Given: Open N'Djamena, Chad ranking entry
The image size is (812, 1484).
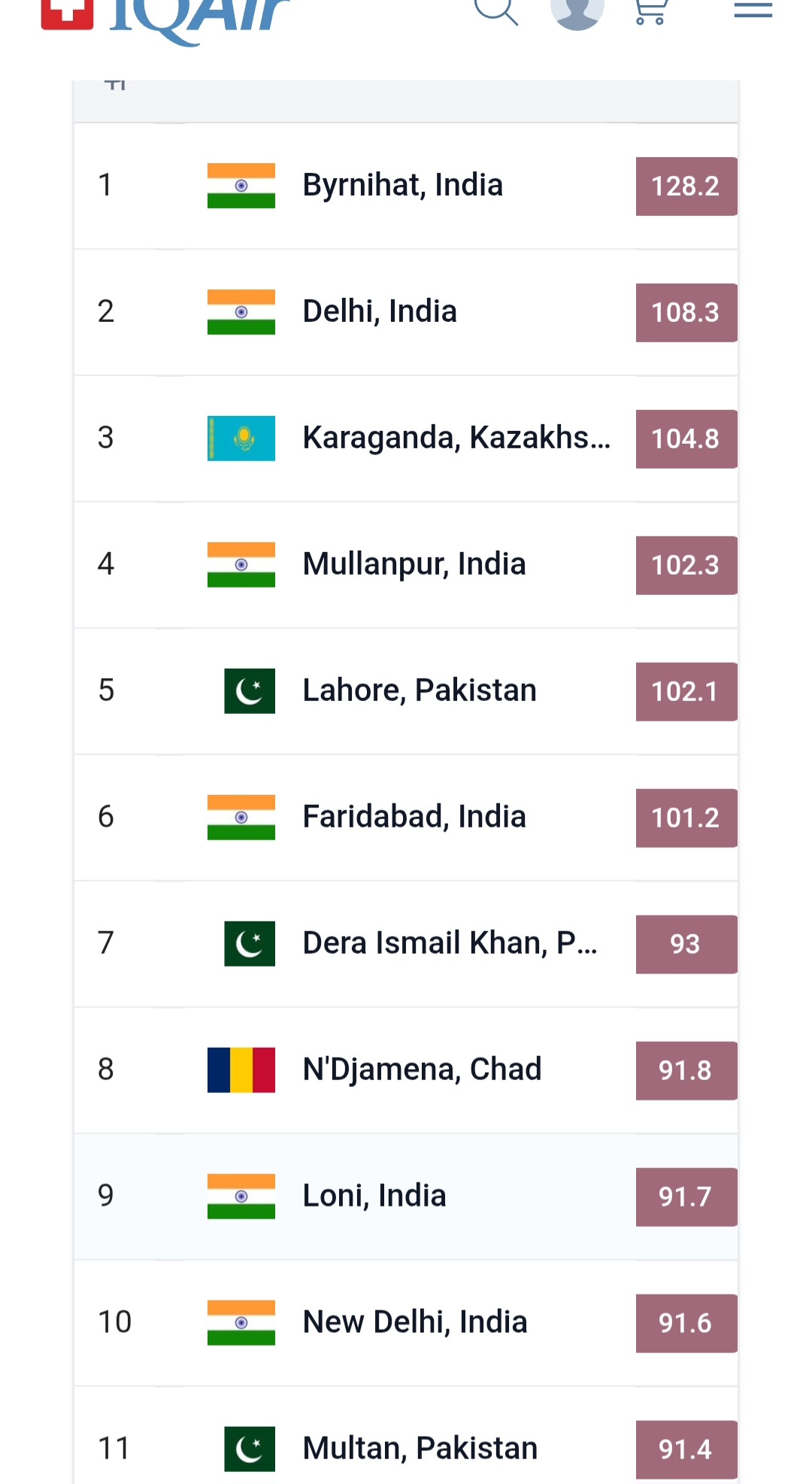Looking at the screenshot, I should point(422,1070).
